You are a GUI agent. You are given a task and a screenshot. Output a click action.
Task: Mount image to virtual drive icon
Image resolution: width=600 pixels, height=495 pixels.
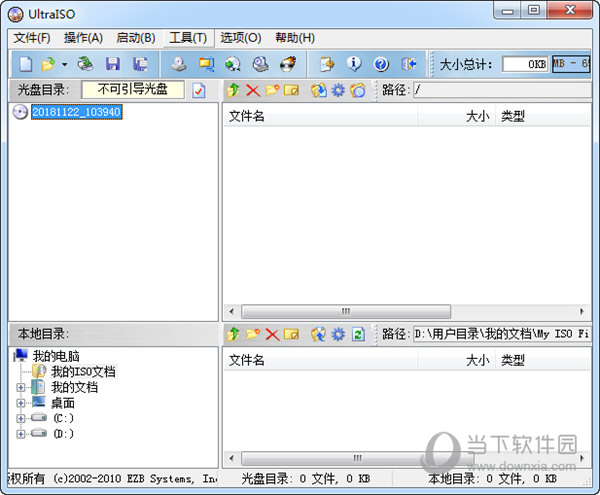click(261, 64)
